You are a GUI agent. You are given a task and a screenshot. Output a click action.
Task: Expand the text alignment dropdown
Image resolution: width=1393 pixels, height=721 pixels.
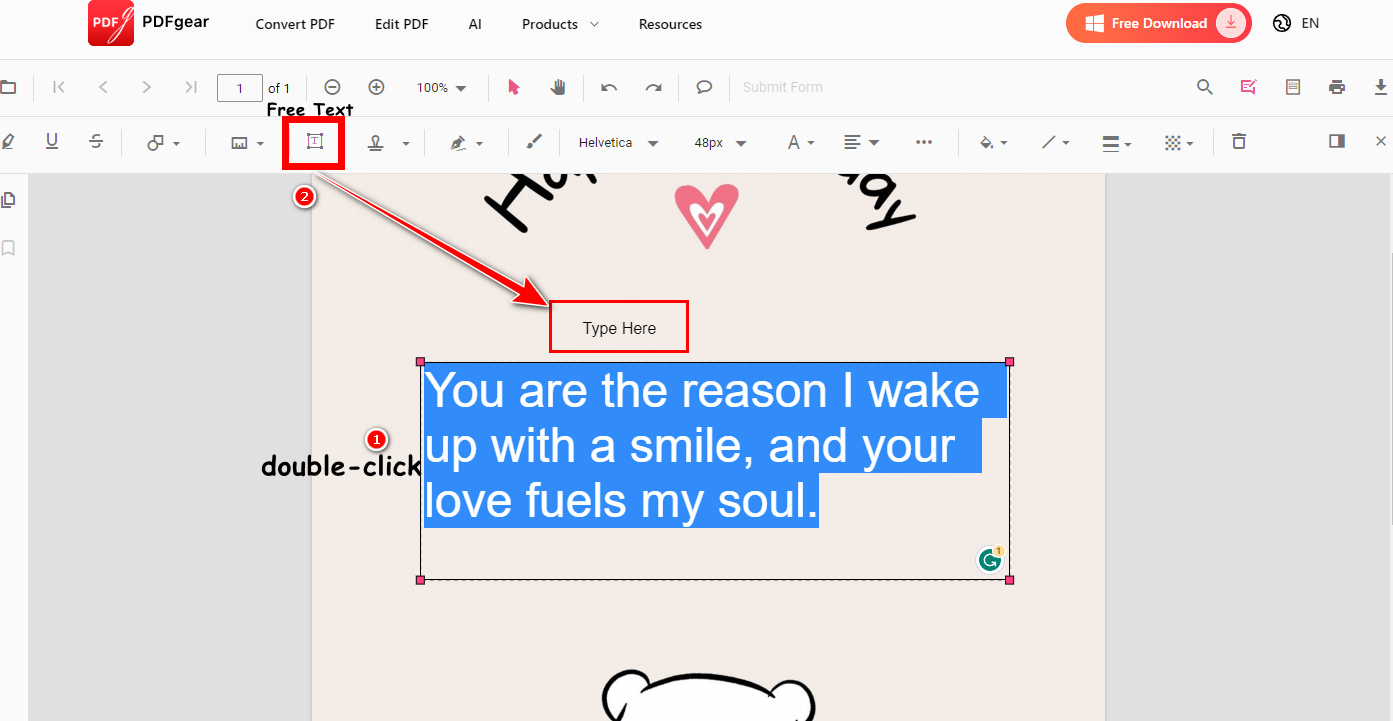(861, 141)
